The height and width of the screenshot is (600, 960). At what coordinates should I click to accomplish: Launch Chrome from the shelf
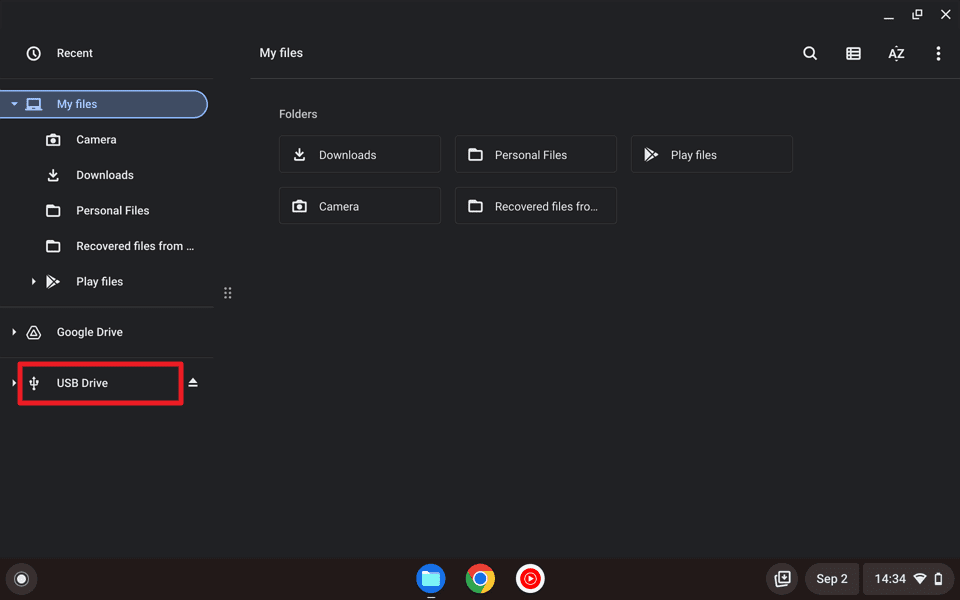pyautogui.click(x=480, y=578)
